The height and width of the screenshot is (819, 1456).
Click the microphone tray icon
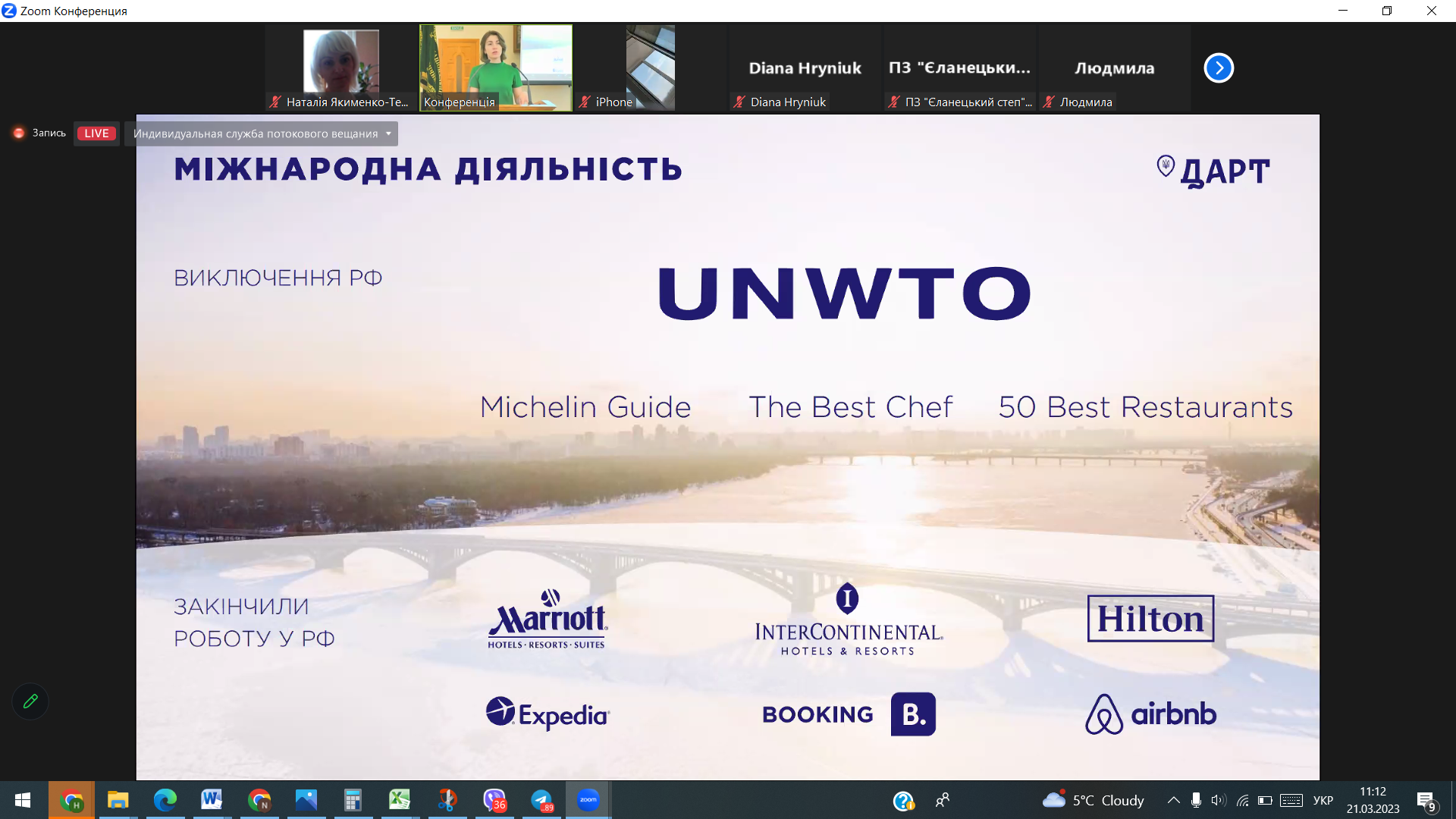(1196, 800)
